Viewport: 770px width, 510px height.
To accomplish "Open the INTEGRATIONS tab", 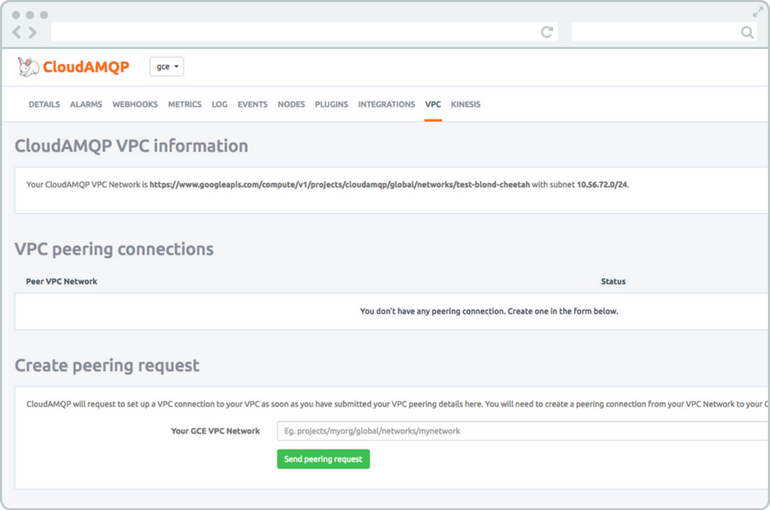I will tap(386, 104).
